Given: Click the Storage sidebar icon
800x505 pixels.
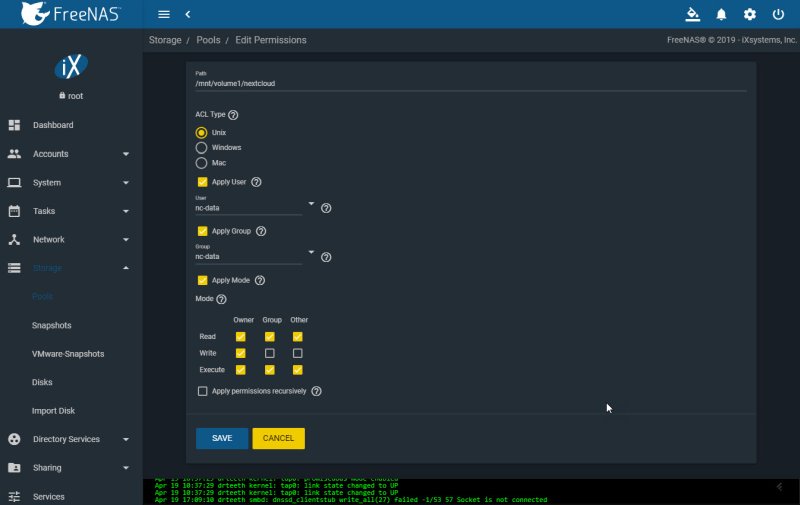Looking at the screenshot, I should (x=14, y=268).
